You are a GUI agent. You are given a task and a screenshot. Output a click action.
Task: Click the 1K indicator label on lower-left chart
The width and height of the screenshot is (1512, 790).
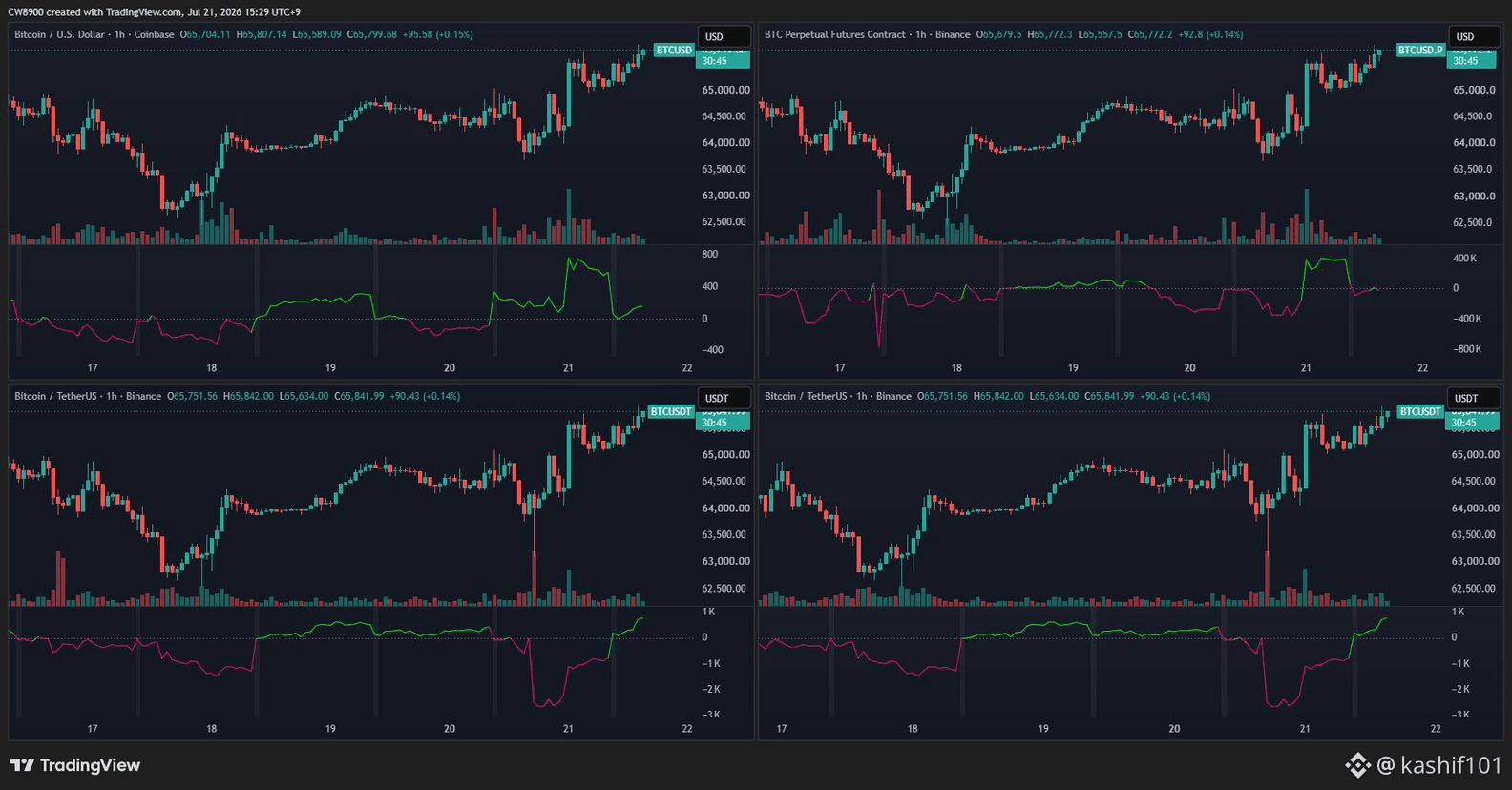[709, 612]
